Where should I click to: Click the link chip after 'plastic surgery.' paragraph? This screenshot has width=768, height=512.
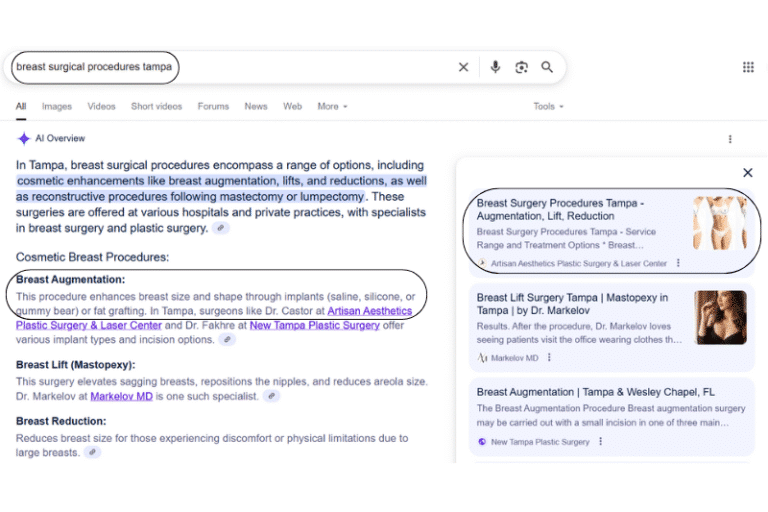click(221, 228)
